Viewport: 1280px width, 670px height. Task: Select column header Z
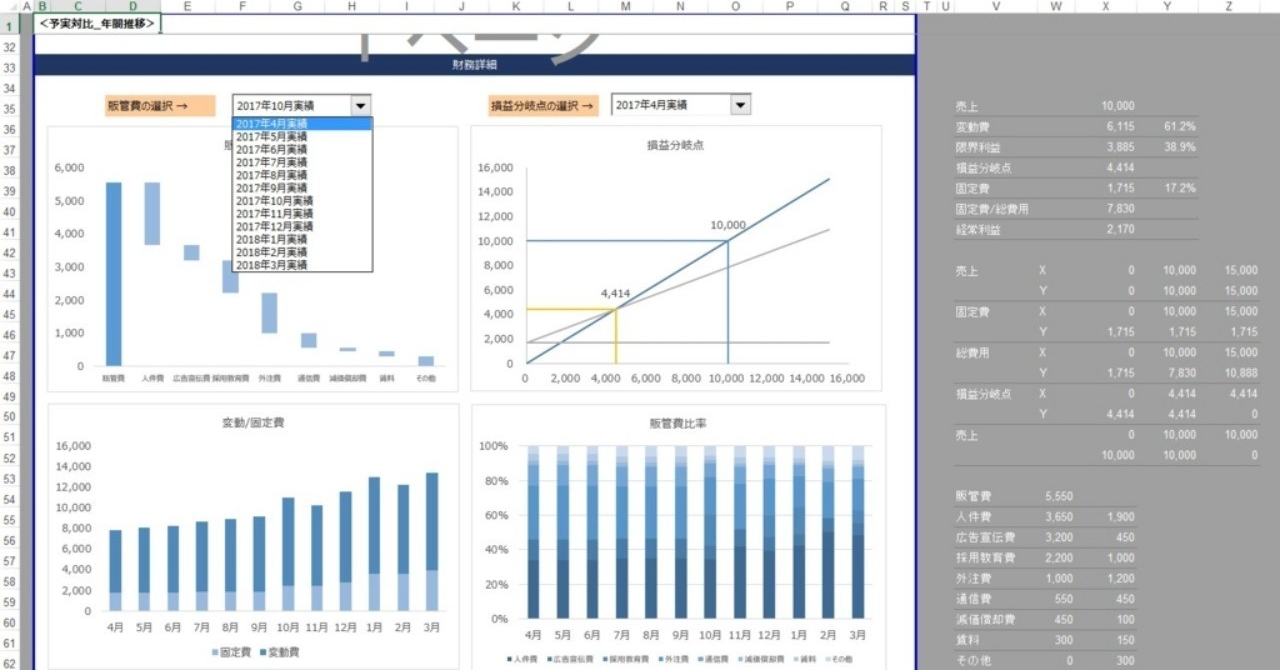point(1229,7)
